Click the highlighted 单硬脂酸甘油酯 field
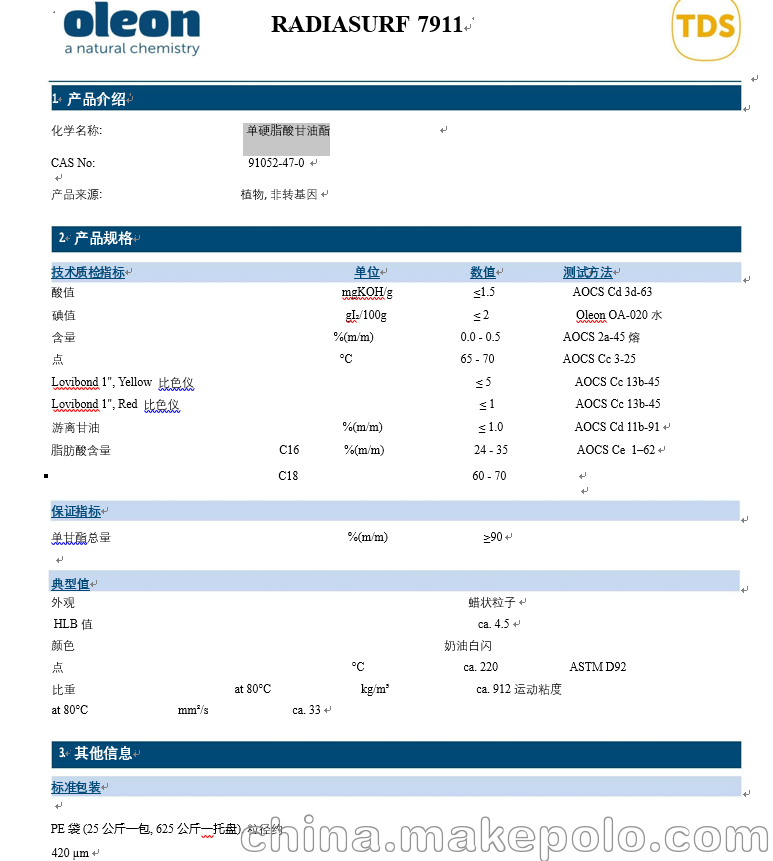 point(287,138)
